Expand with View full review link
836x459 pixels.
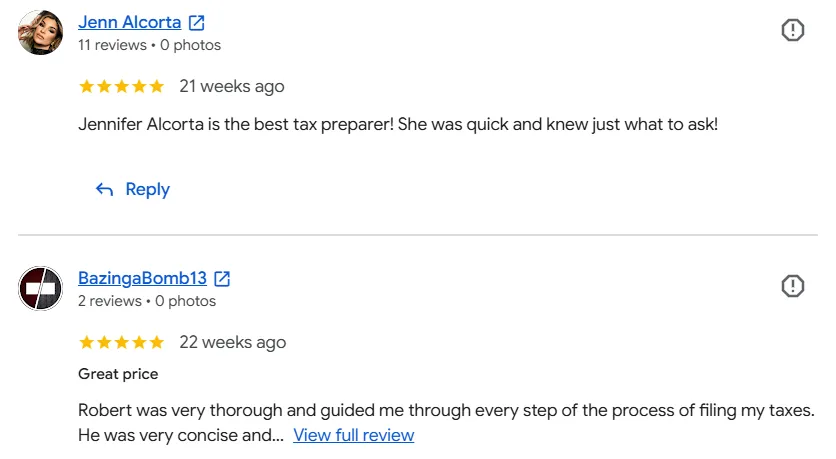point(353,435)
